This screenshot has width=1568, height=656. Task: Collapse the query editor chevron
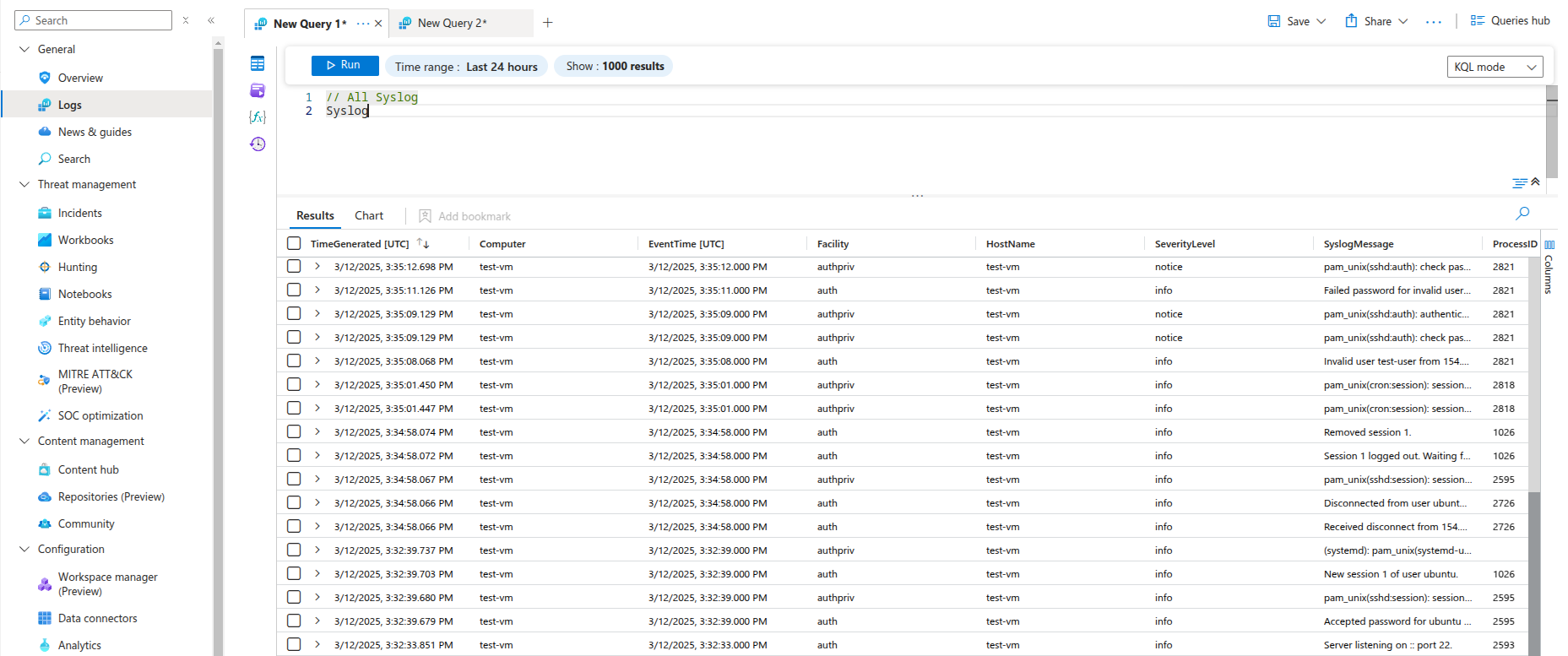tap(1536, 182)
